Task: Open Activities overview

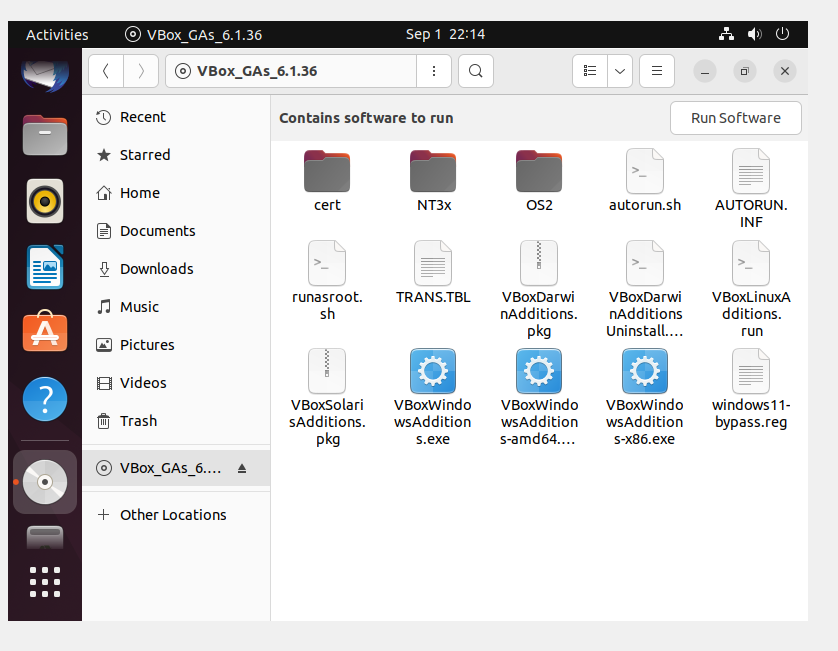Action: [x=57, y=35]
